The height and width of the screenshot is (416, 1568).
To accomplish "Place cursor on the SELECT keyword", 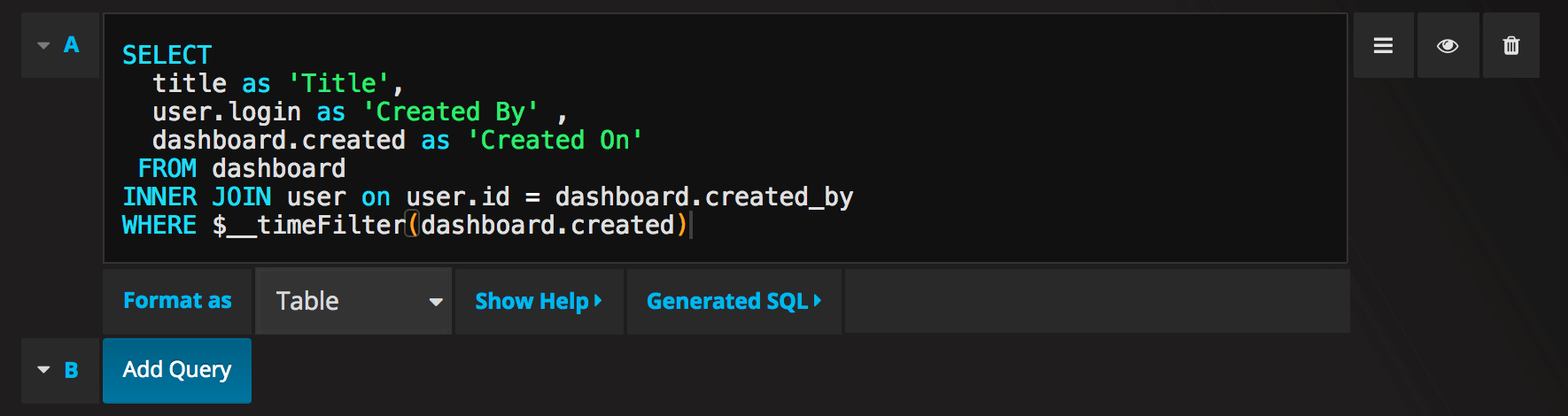I will tap(167, 55).
